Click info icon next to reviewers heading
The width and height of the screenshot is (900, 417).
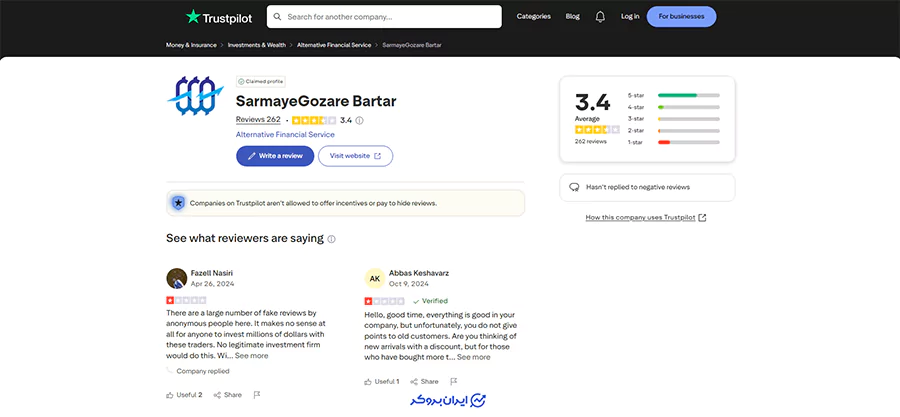pyautogui.click(x=332, y=239)
